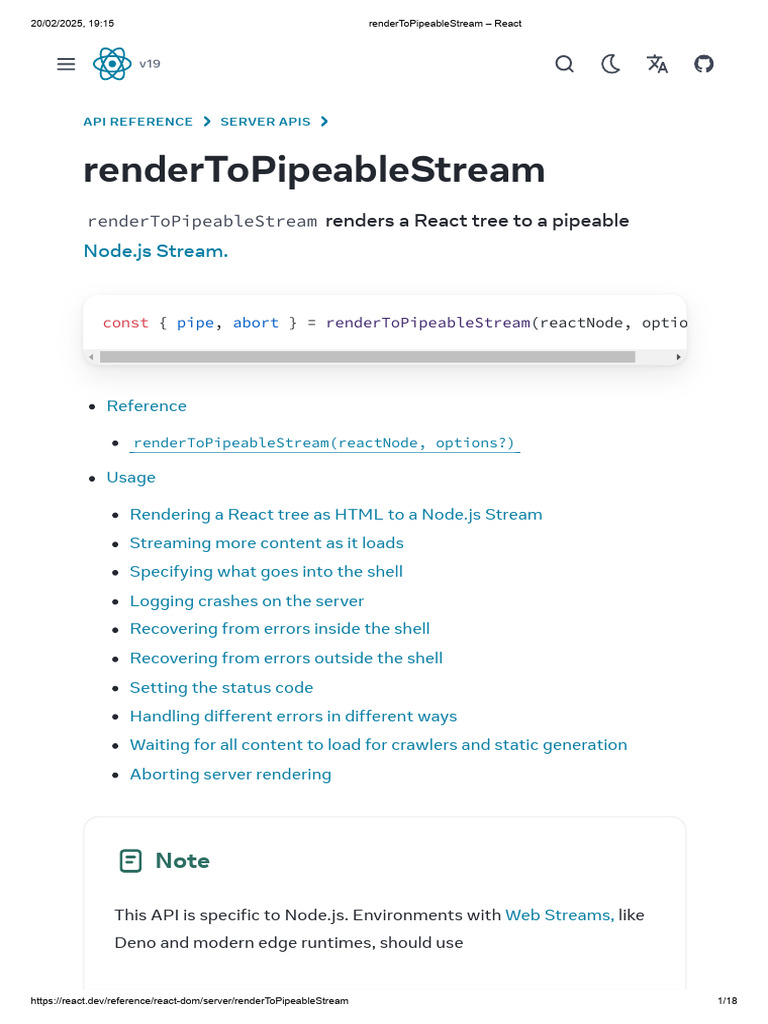Viewport: 768px width, 1024px height.
Task: Open the search icon
Action: 564,64
